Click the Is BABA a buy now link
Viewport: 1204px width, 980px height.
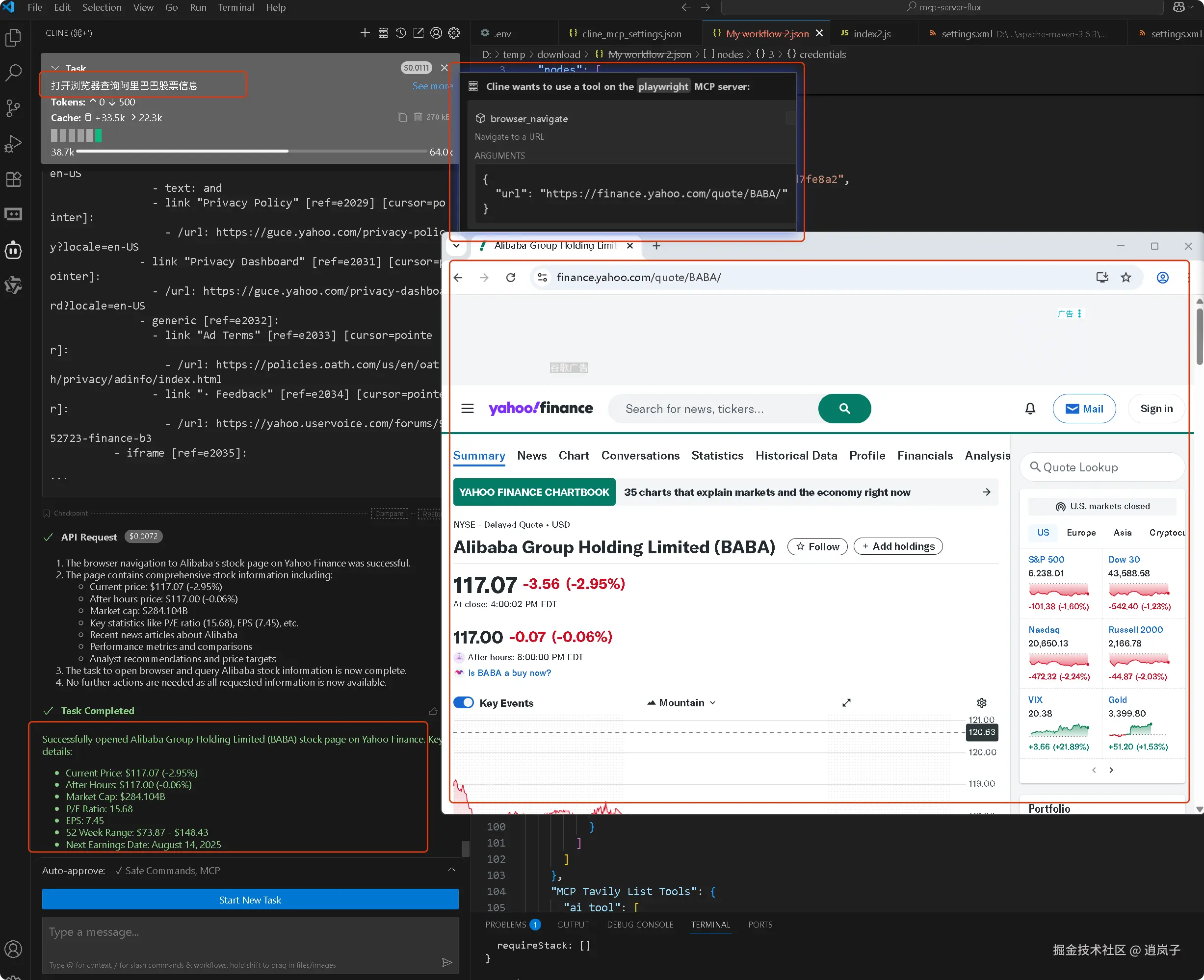point(509,673)
